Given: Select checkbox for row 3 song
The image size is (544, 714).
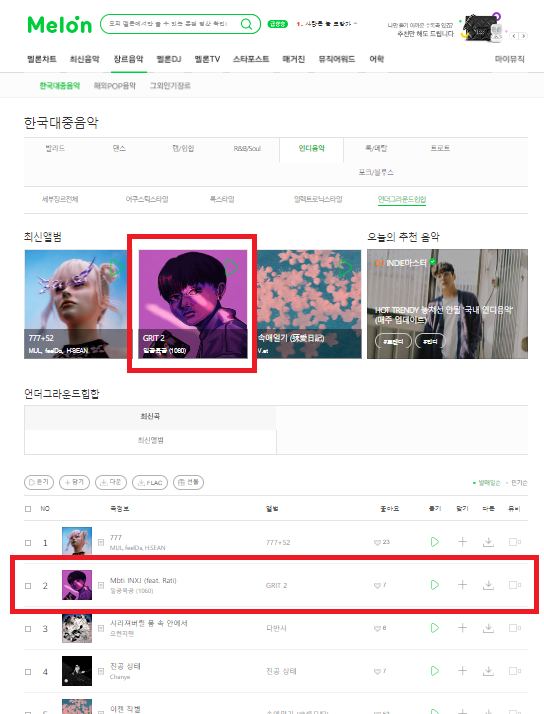Looking at the screenshot, I should coord(28,629).
